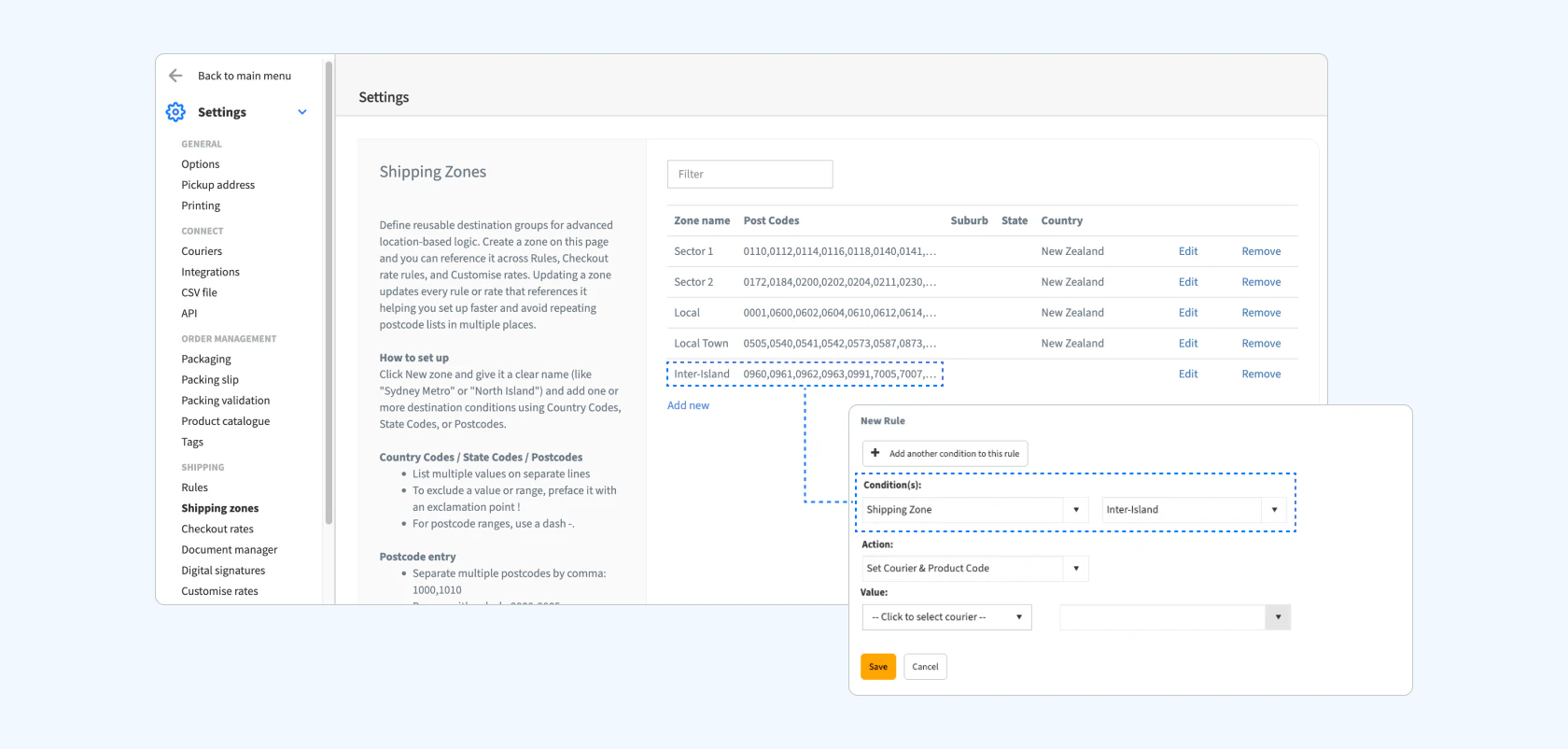Viewport: 1568px width, 749px height.
Task: Click the plus icon to add condition
Action: coord(875,453)
